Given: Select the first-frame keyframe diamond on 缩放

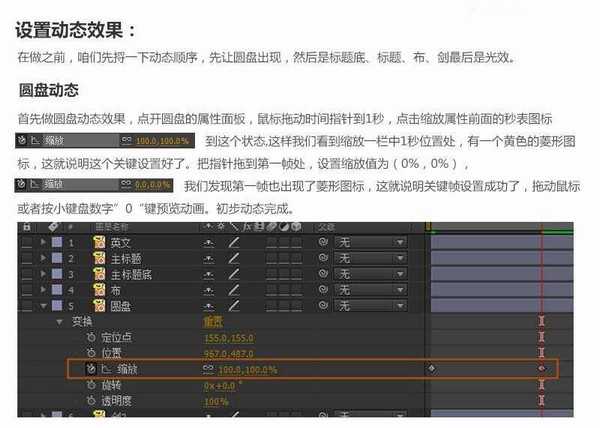Looking at the screenshot, I should [431, 369].
